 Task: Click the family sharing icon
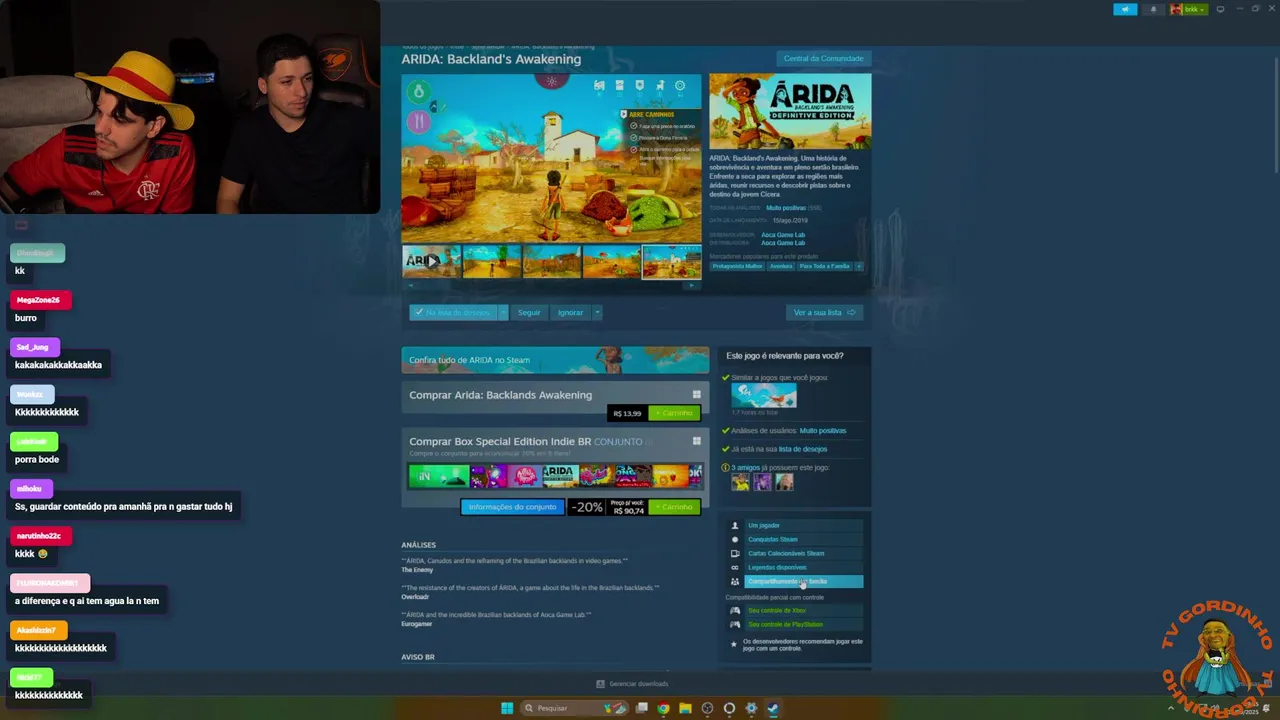[x=735, y=581]
